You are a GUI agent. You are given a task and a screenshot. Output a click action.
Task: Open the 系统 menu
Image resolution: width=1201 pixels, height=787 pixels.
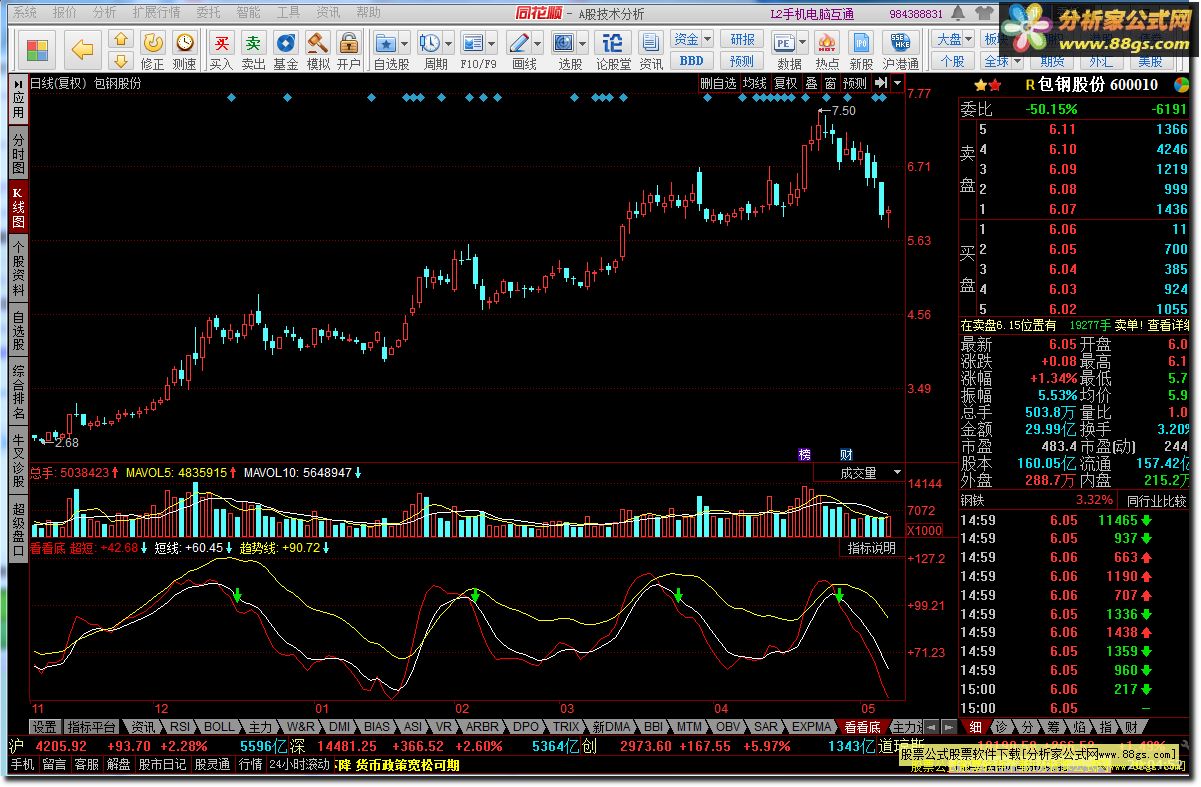(x=24, y=13)
